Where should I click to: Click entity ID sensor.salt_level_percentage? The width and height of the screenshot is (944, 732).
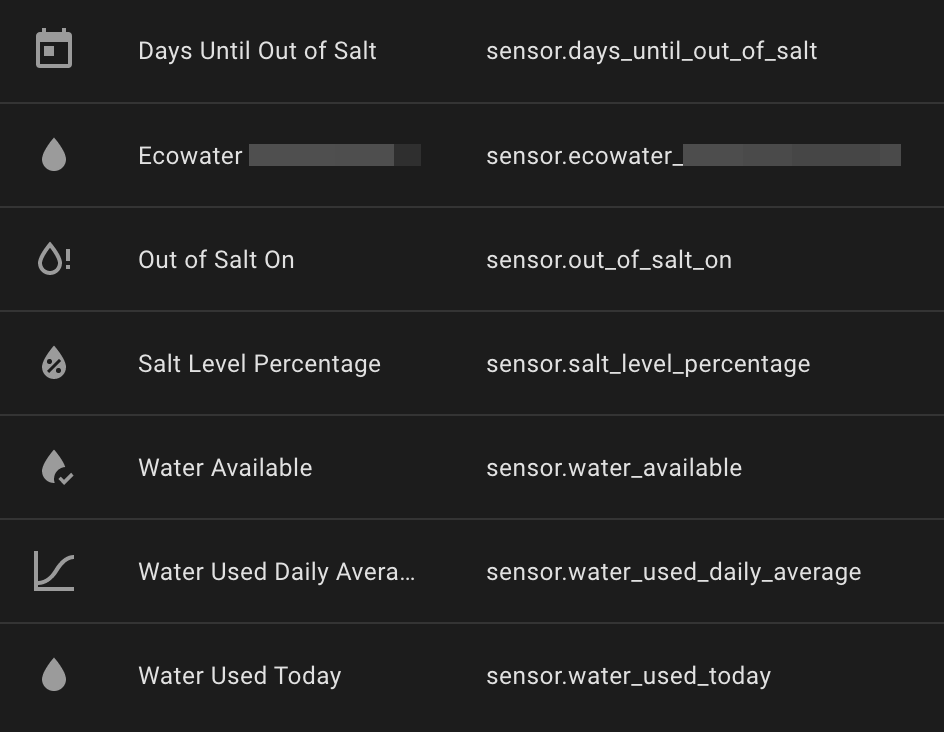click(648, 364)
